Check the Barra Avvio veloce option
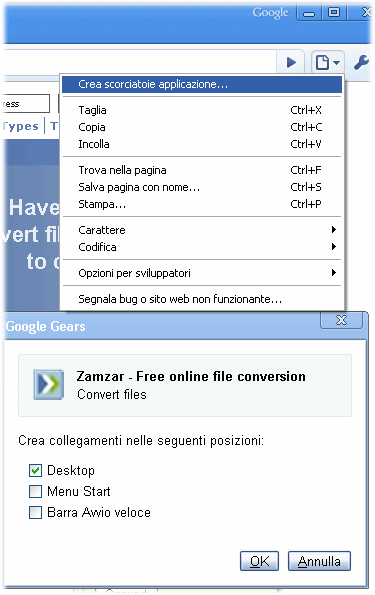 point(35,513)
